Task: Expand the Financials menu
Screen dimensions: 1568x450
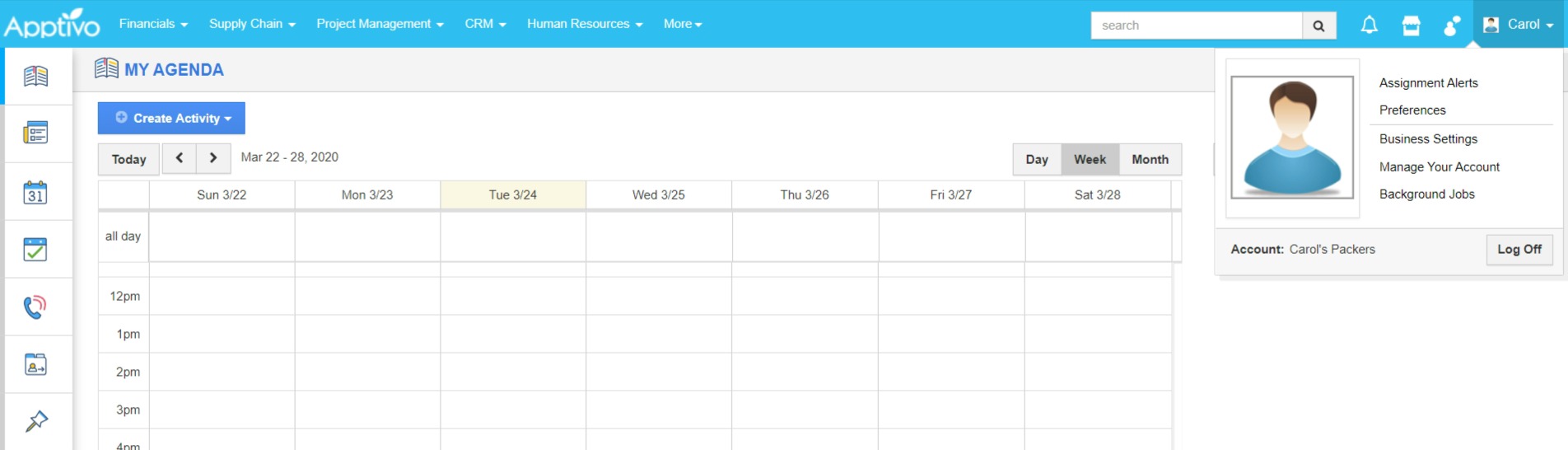Action: pos(153,24)
